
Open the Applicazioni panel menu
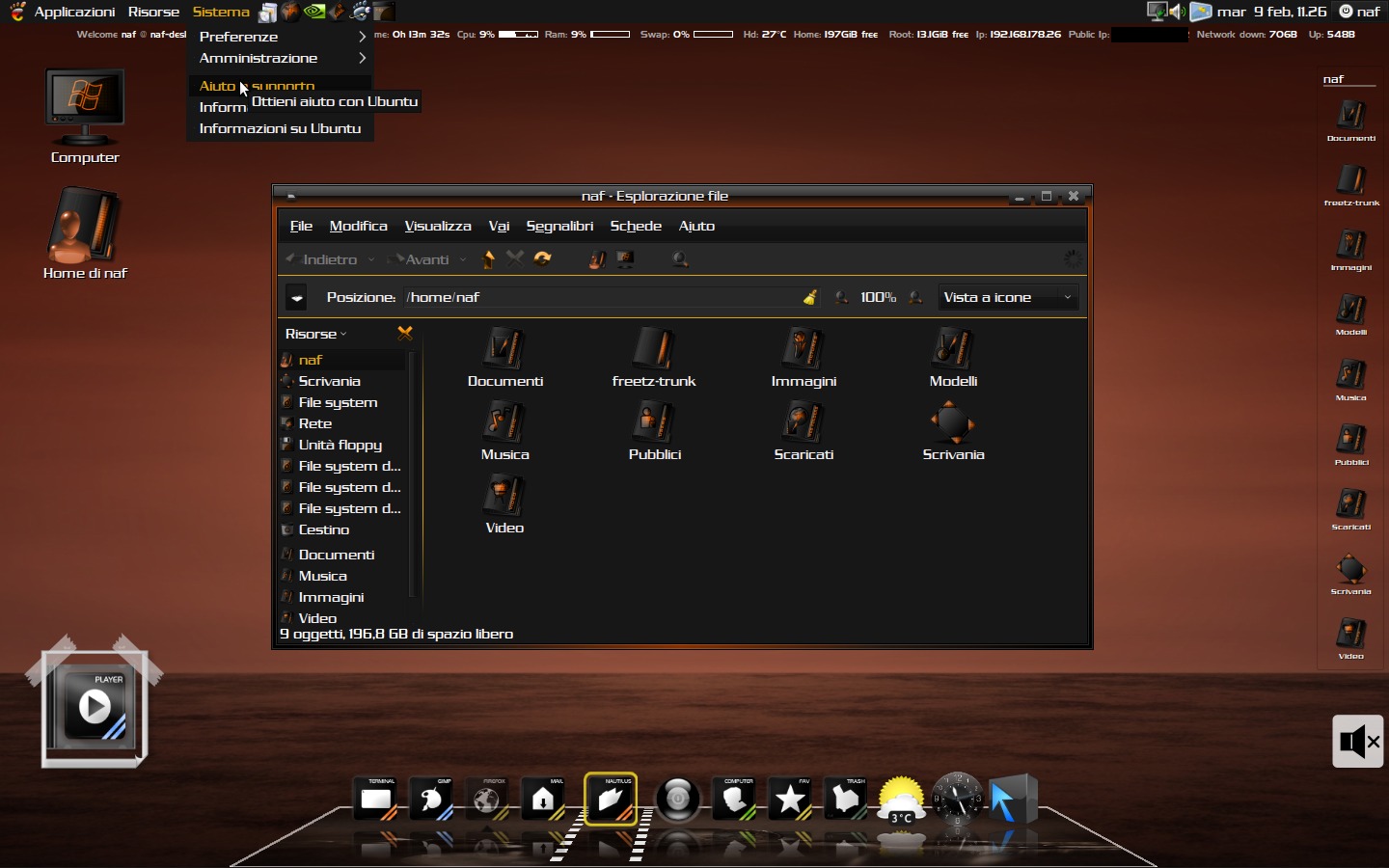point(74,12)
